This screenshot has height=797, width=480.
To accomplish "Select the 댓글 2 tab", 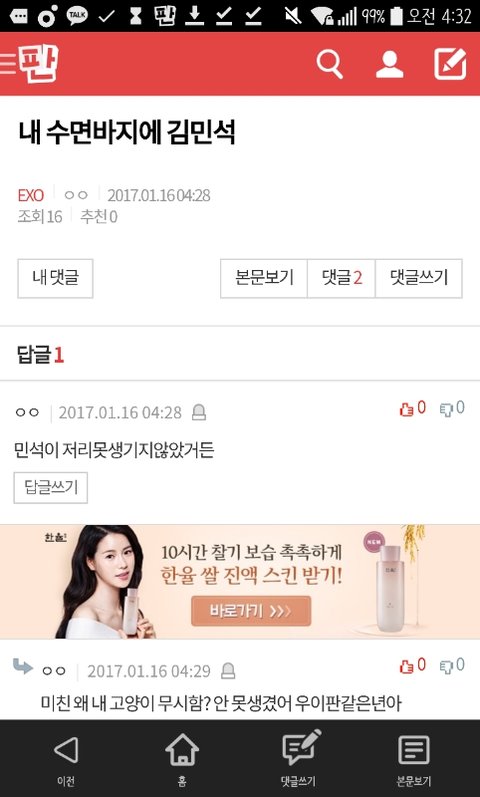I will [341, 278].
